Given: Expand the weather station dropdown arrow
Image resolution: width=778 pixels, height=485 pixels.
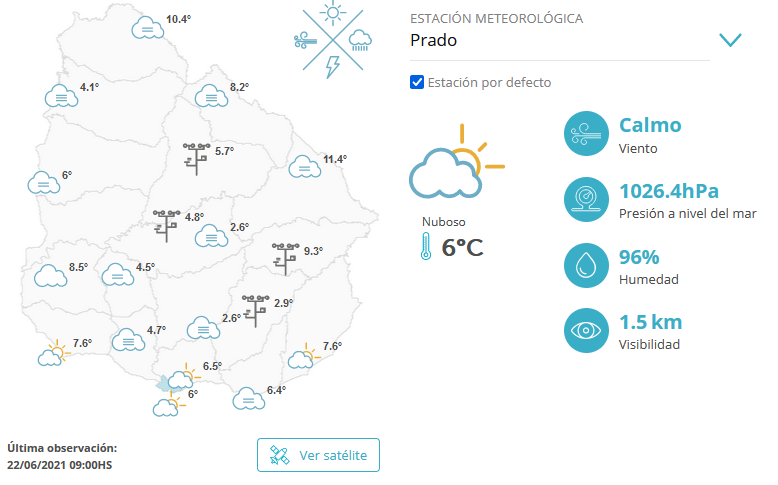Looking at the screenshot, I should click(x=730, y=40).
